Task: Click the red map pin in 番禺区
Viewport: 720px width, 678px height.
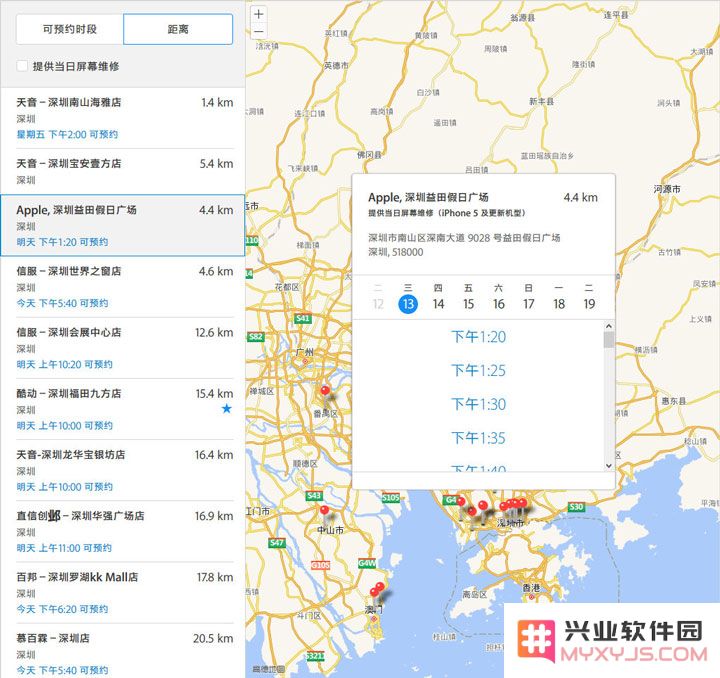Action: (x=325, y=392)
